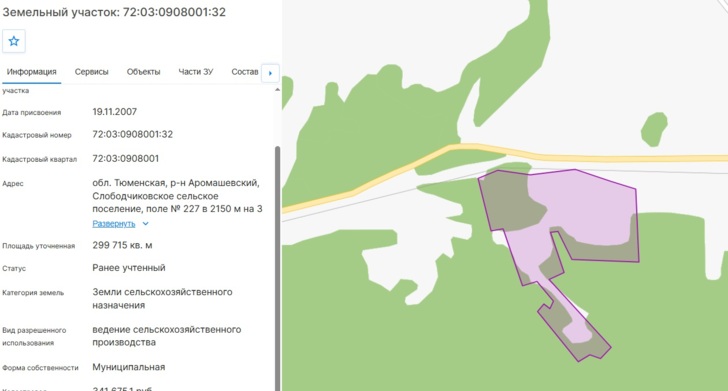Image resolution: width=728 pixels, height=391 pixels.
Task: Click the scroll-up arrow of the info panel
Action: (278, 90)
